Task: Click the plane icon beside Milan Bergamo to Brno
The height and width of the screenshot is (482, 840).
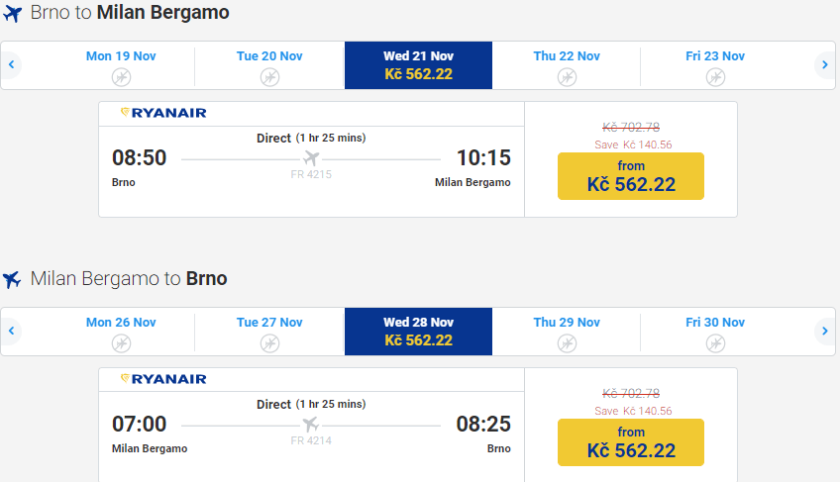Action: [x=12, y=279]
